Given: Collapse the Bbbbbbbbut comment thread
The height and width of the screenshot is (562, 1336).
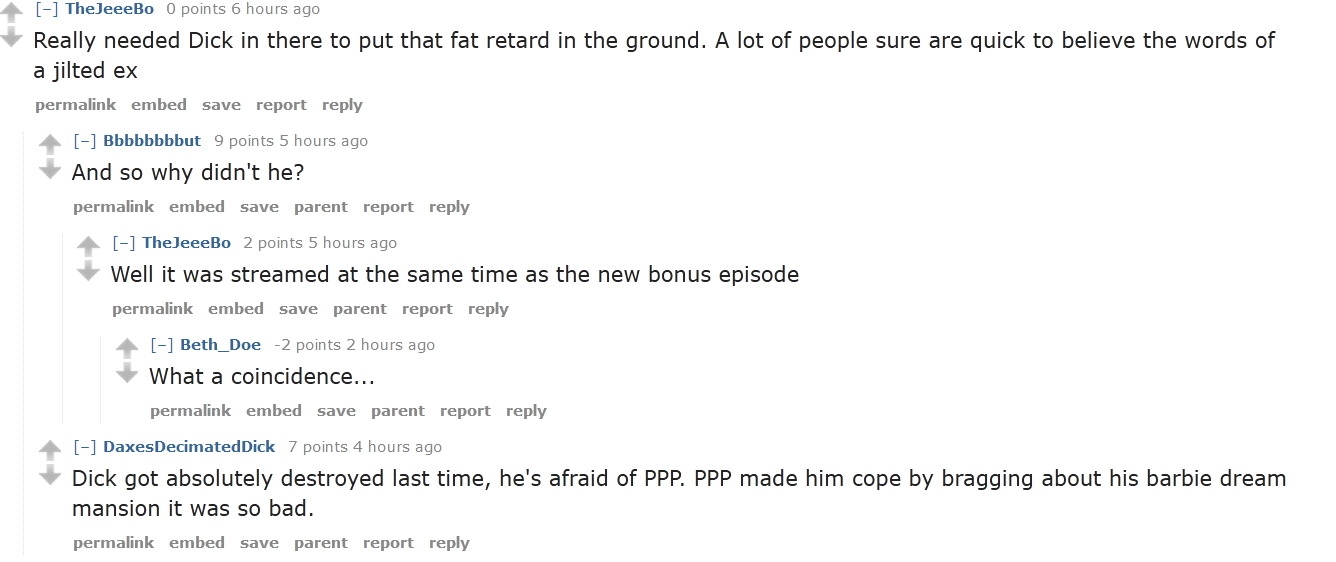Looking at the screenshot, I should point(85,141).
